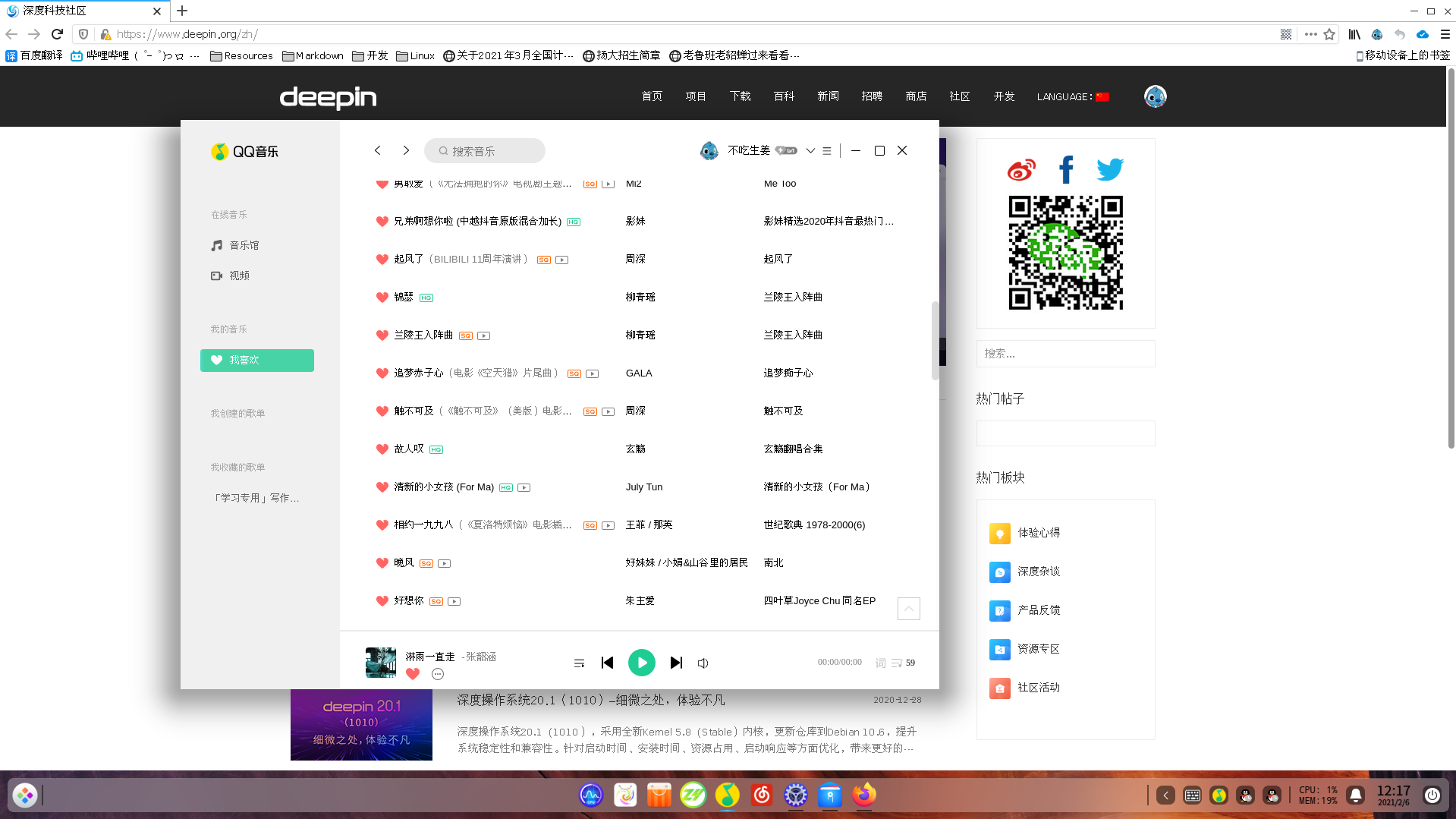Open the 淋雨一直走 album cover thumbnail
Screen dimensions: 1456x819
tap(381, 663)
